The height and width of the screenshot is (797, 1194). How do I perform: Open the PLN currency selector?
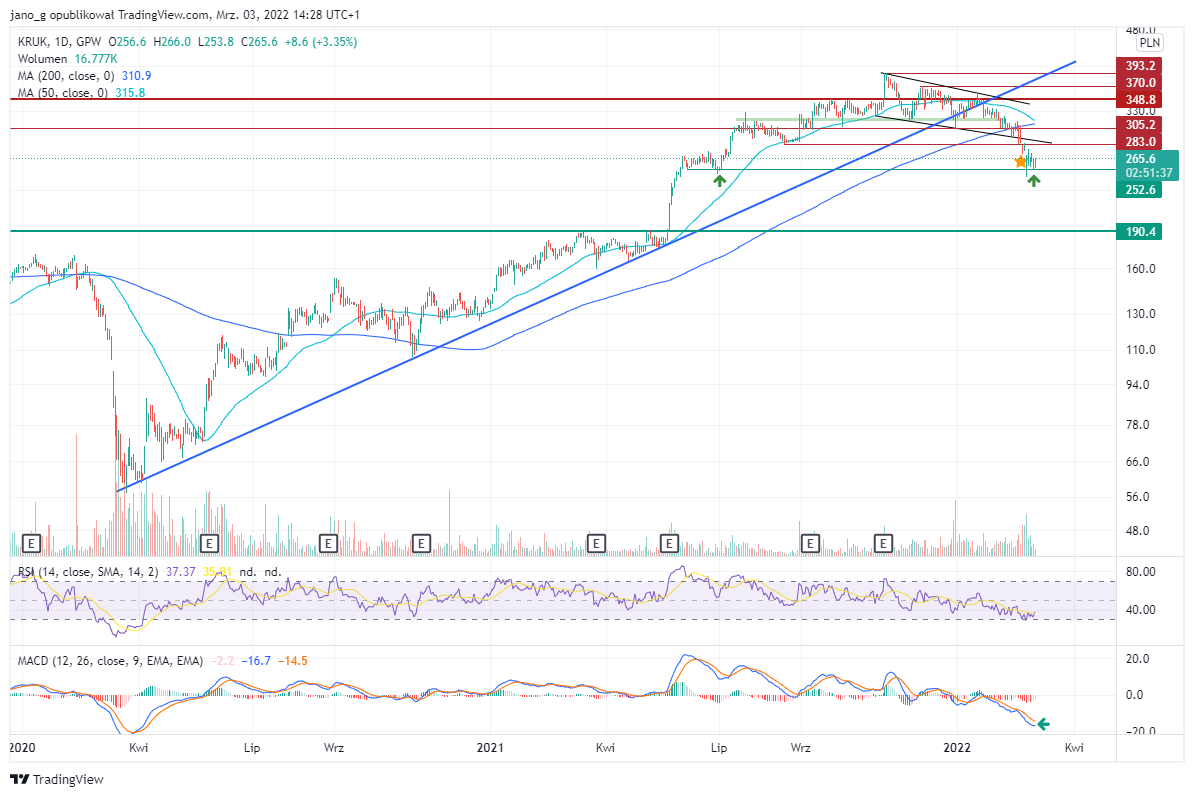[1150, 43]
